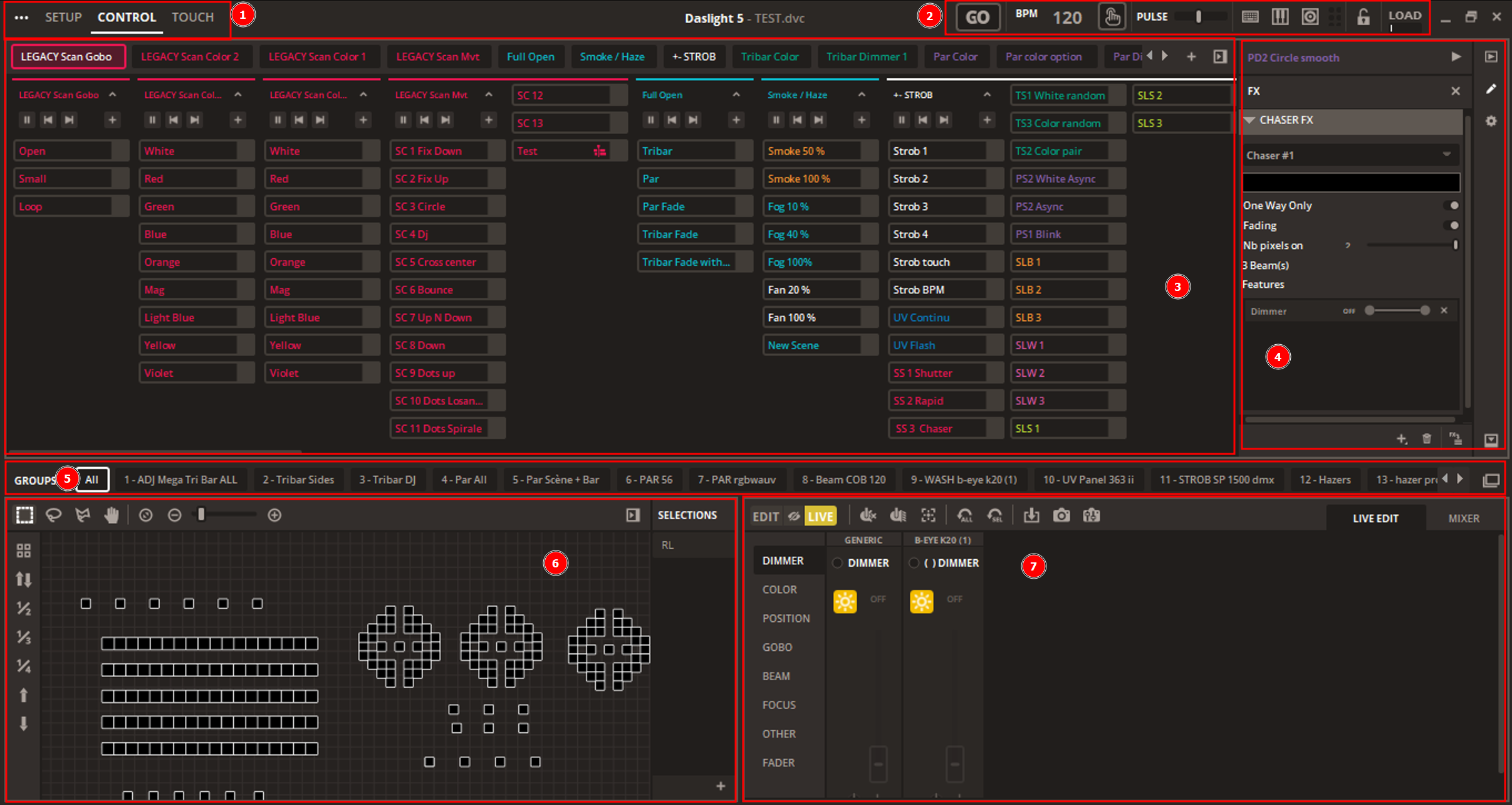This screenshot has height=805, width=1512.
Task: Select the rectangle selection tool
Action: point(24,515)
